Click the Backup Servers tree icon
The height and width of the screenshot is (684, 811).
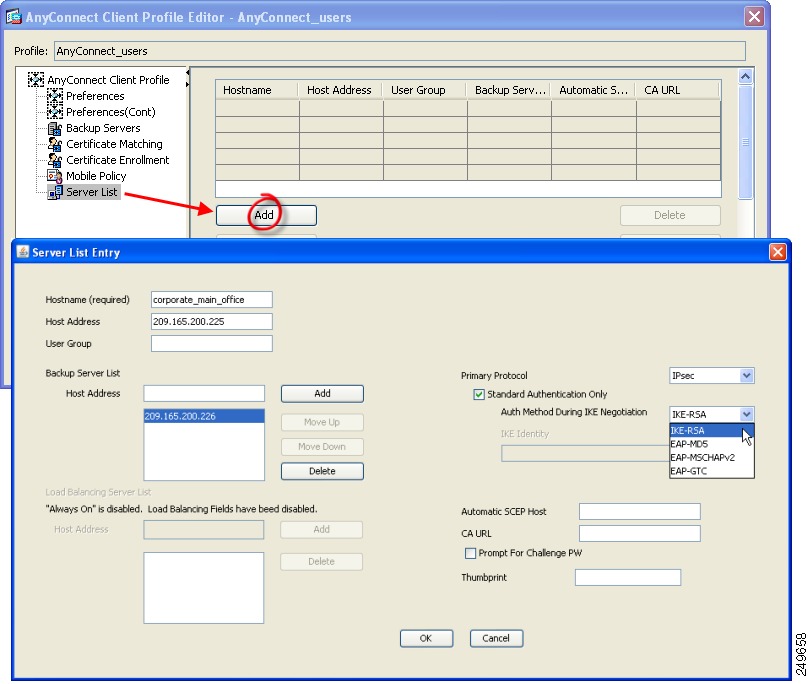pos(54,128)
